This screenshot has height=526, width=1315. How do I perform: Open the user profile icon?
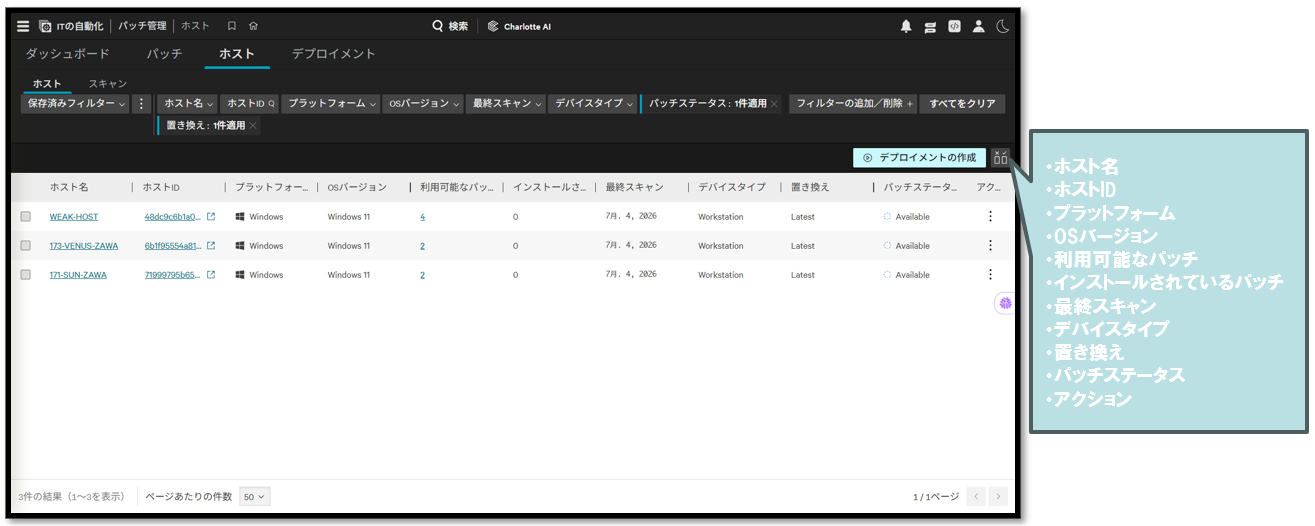pyautogui.click(x=979, y=27)
